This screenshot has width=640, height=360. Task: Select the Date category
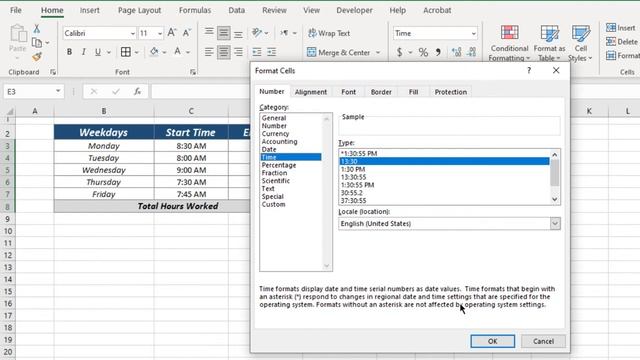point(269,149)
